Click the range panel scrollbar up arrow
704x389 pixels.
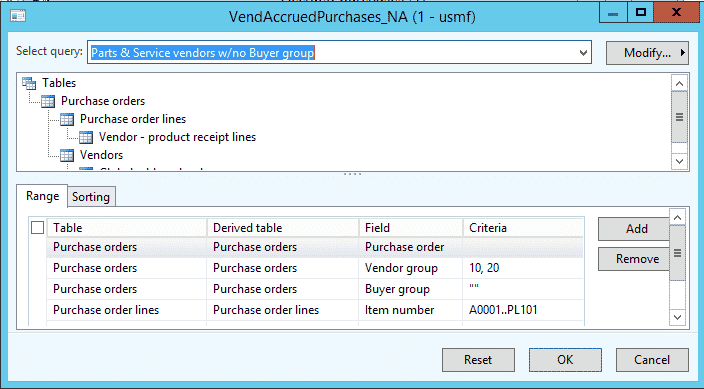click(x=678, y=218)
